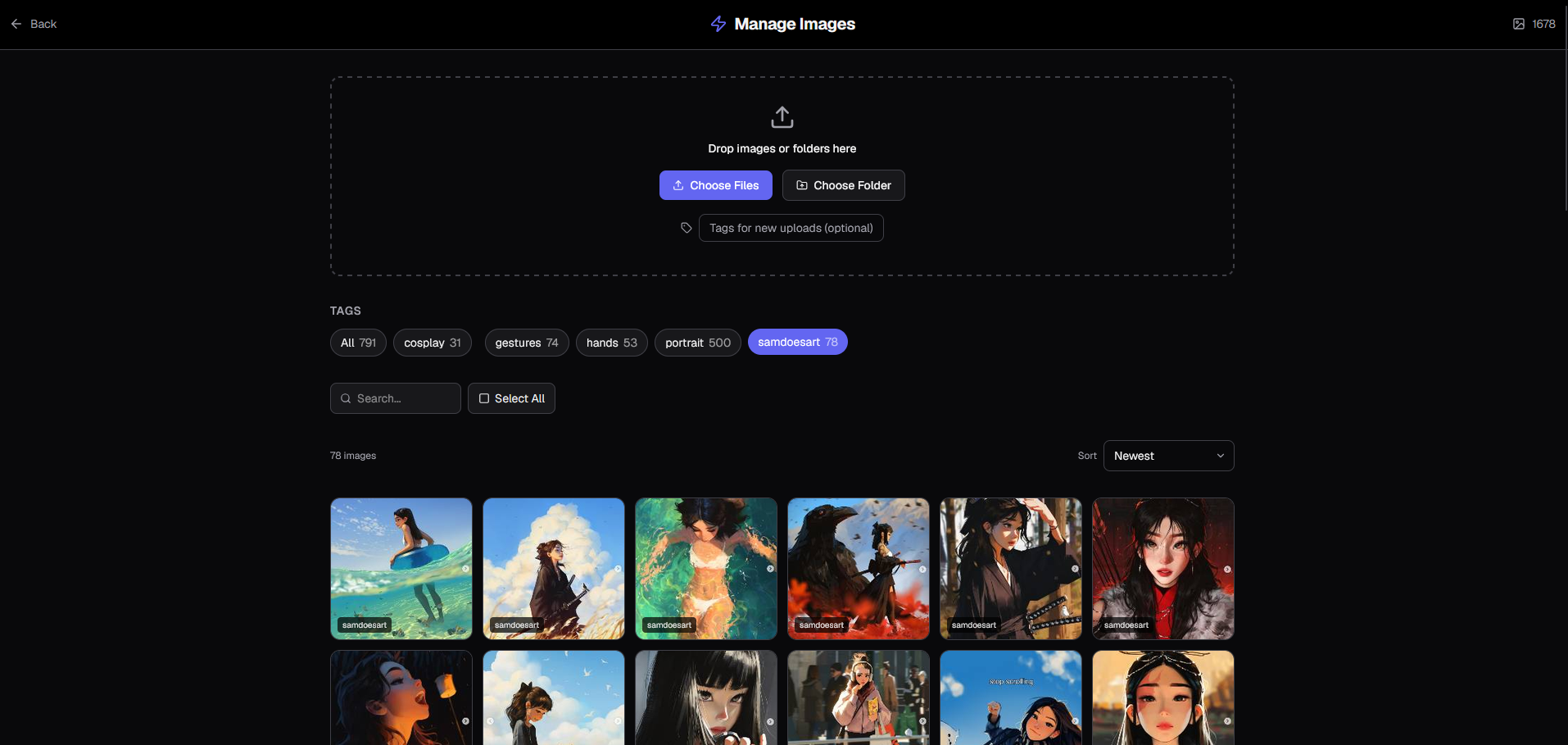Viewport: 1568px width, 745px height.
Task: Click next arrow on black bangs girl thumbnail
Action: tap(770, 721)
